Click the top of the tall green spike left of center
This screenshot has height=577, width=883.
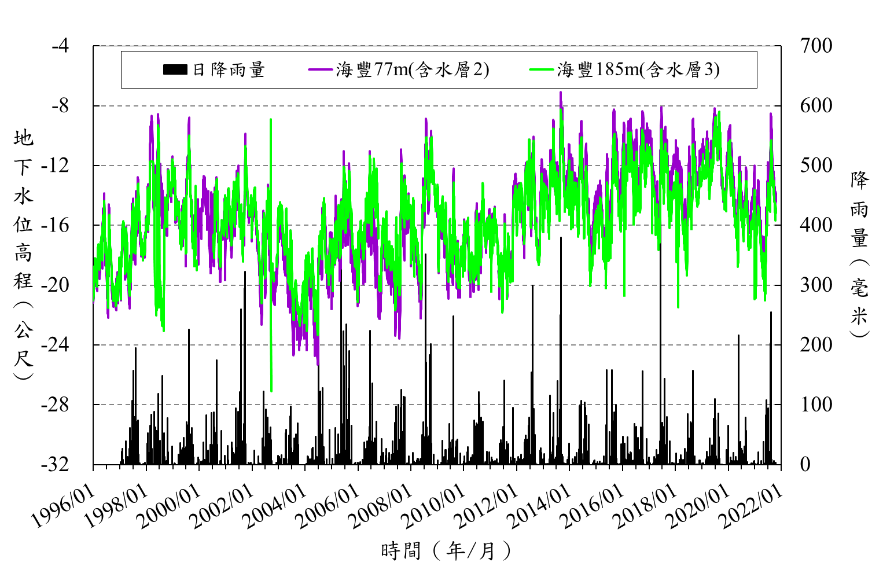coord(270,120)
